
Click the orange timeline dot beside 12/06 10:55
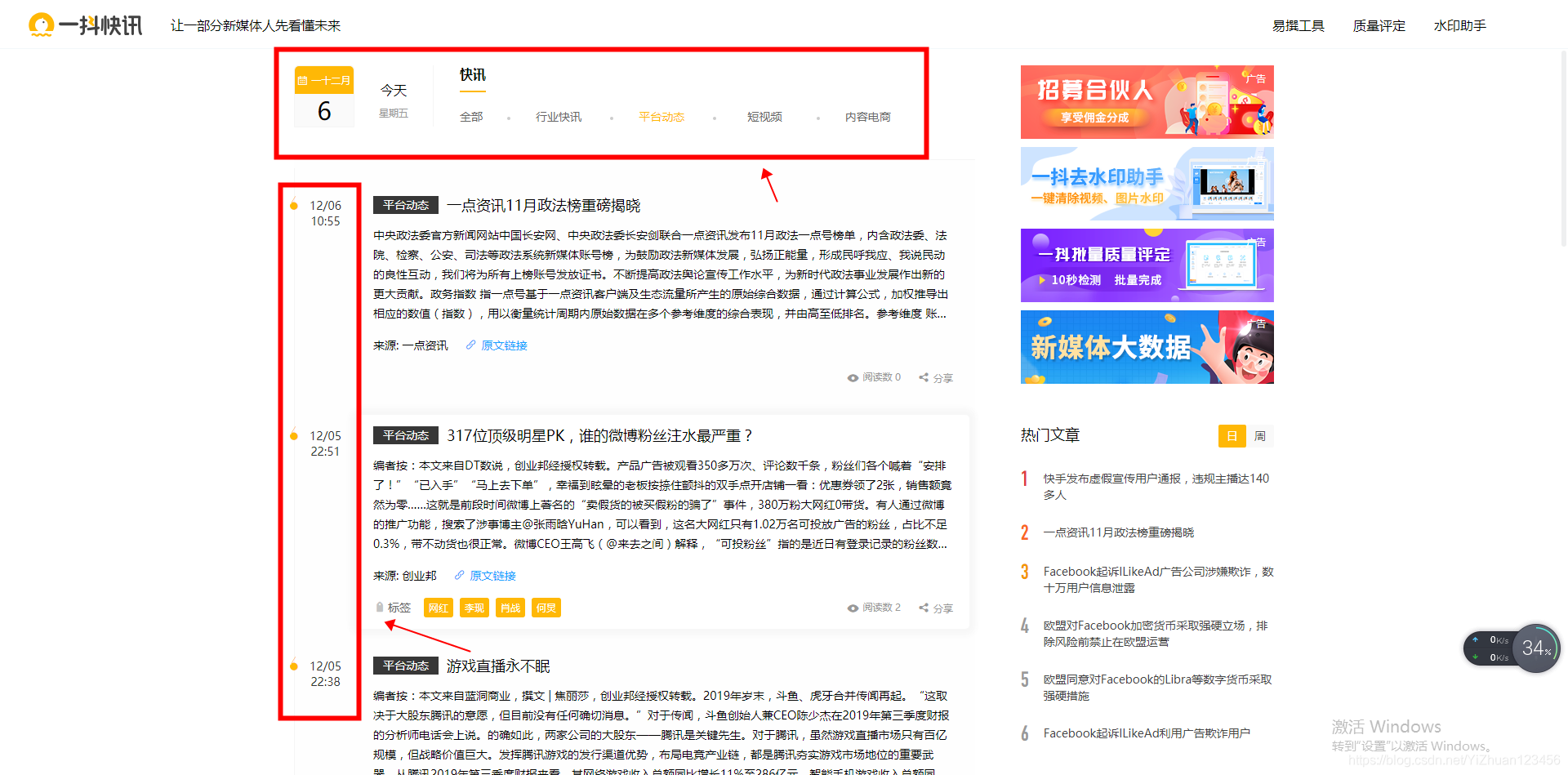293,206
